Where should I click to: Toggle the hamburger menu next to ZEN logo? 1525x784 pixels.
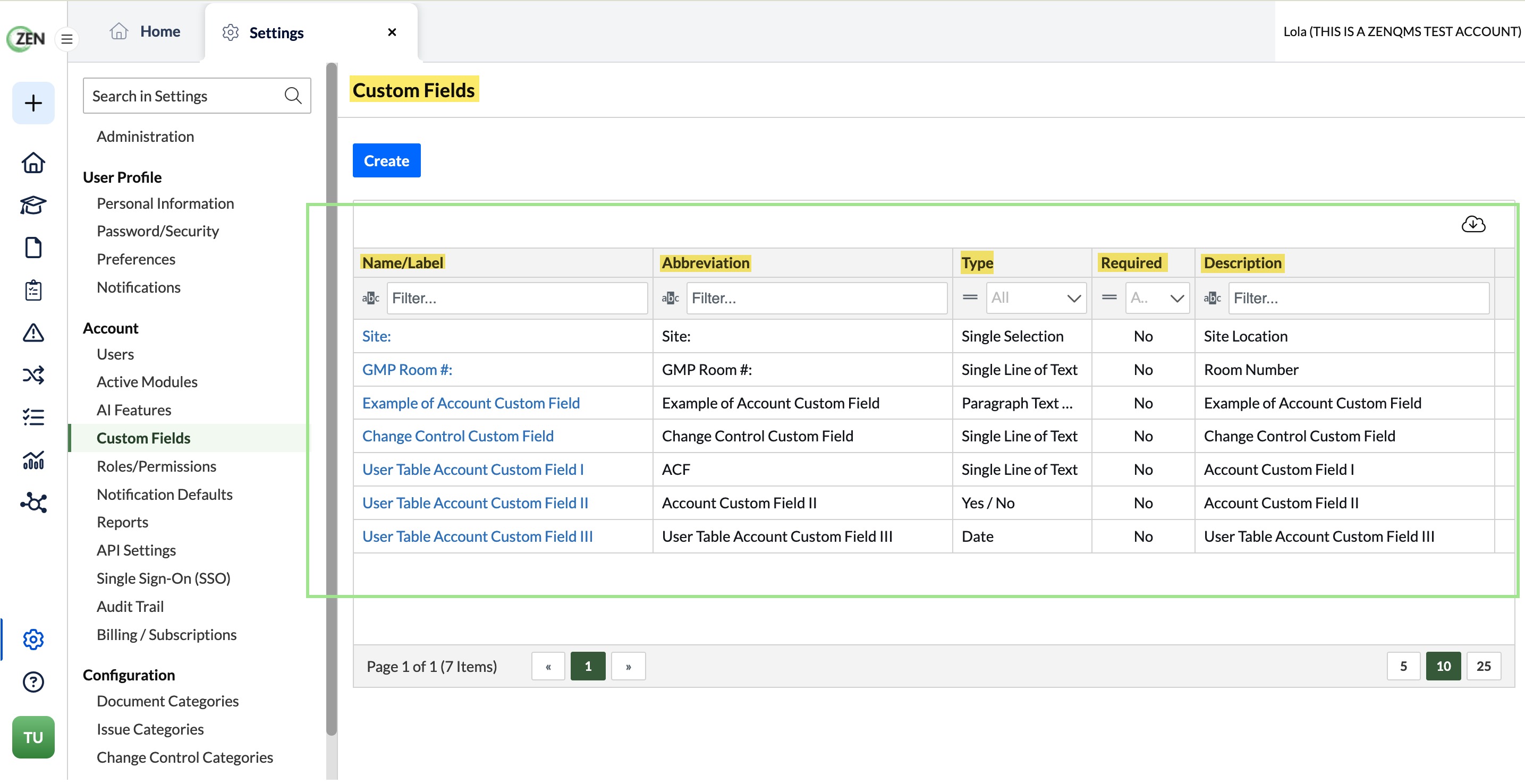point(67,39)
